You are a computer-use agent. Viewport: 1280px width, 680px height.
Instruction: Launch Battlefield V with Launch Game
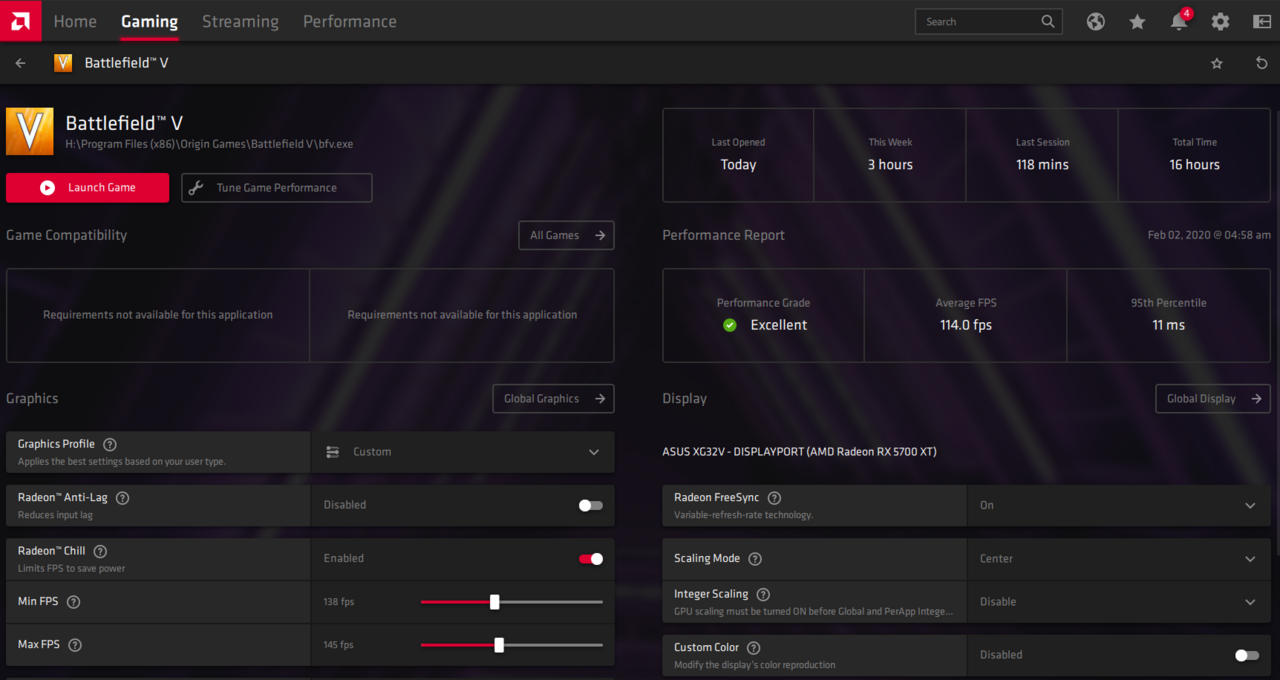point(88,187)
